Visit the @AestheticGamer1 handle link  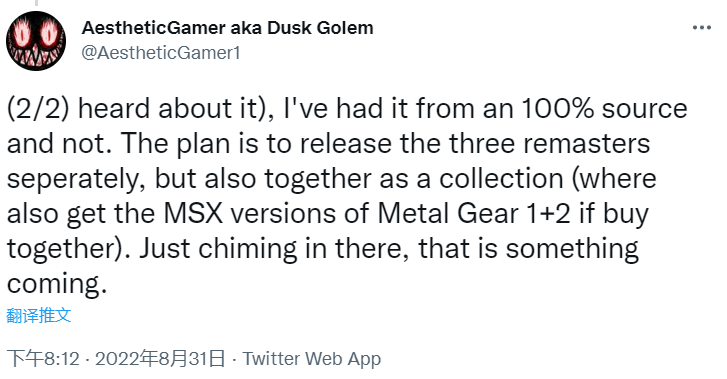pyautogui.click(x=161, y=53)
